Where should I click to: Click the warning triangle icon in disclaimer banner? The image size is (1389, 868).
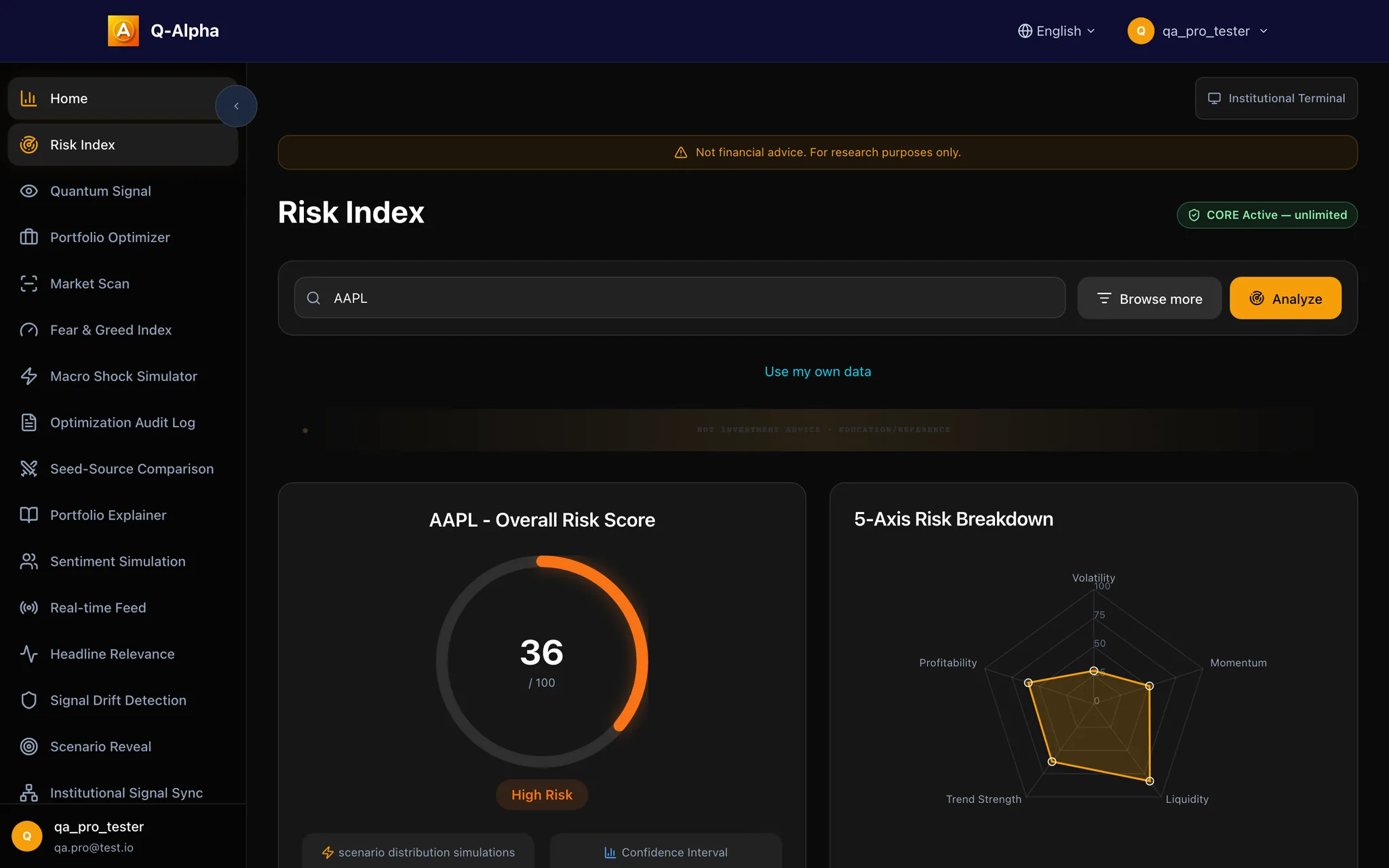click(681, 153)
